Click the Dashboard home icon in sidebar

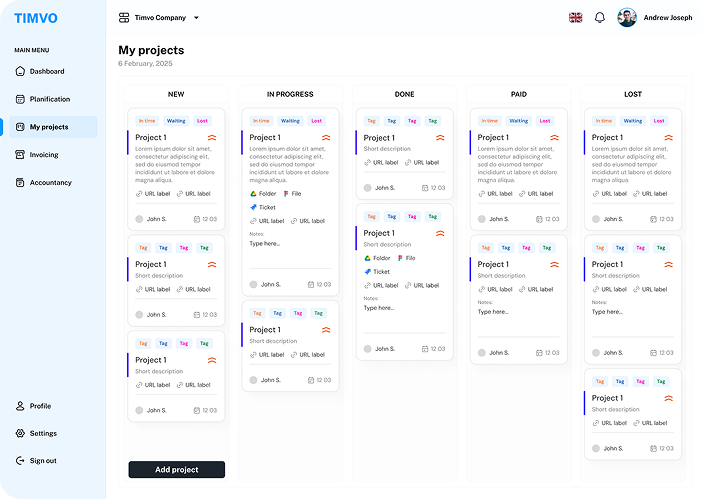pyautogui.click(x=20, y=71)
